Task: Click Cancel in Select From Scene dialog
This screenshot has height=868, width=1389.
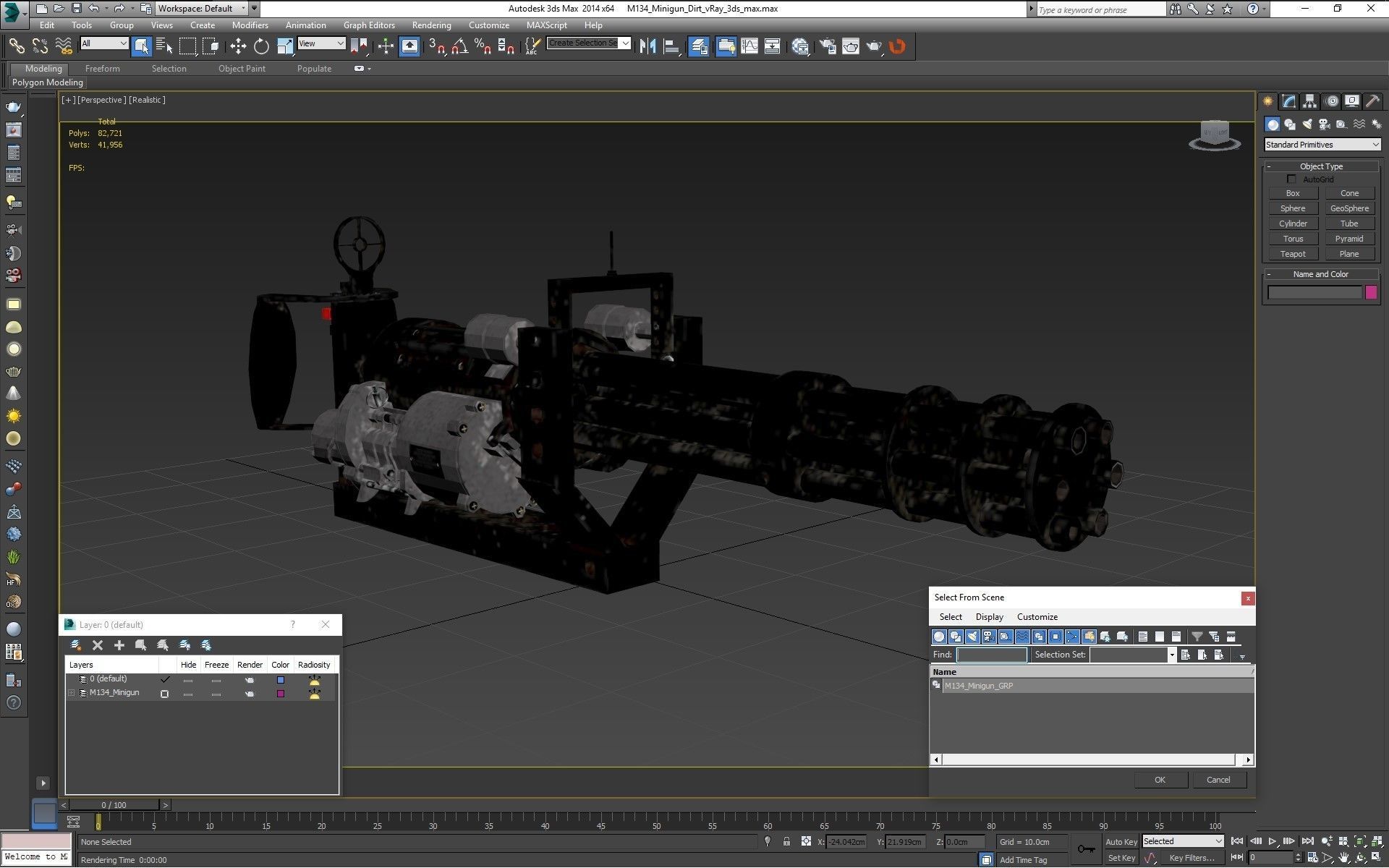Action: [x=1218, y=780]
